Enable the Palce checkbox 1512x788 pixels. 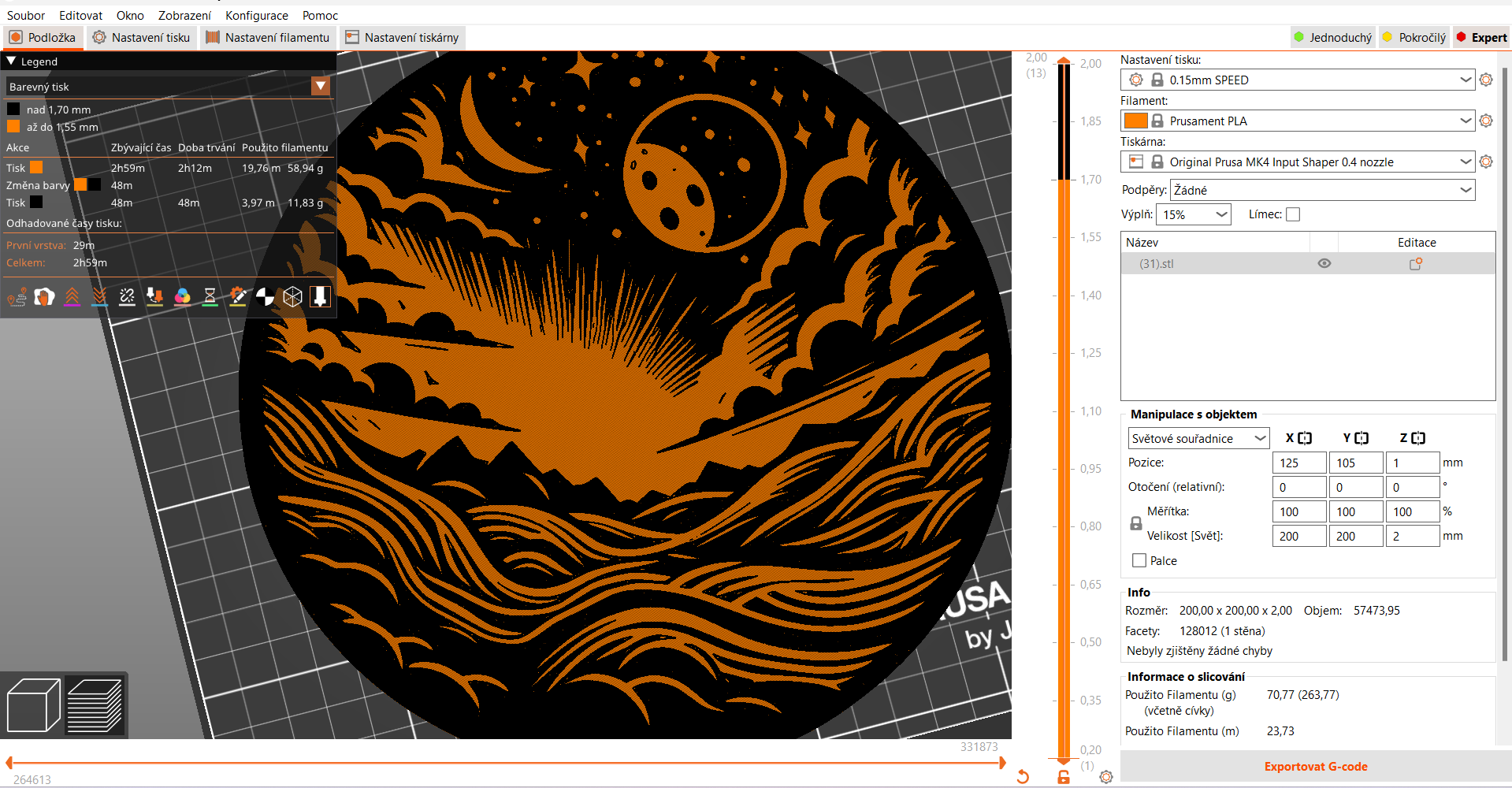click(1139, 560)
